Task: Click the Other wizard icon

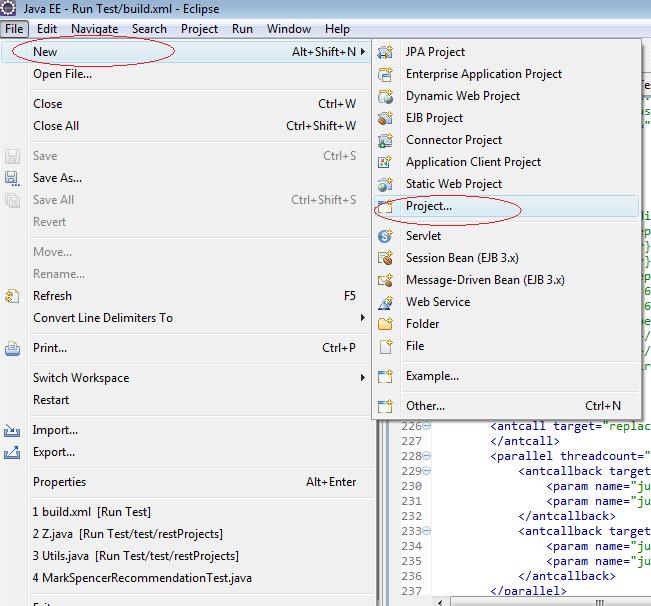Action: point(385,406)
